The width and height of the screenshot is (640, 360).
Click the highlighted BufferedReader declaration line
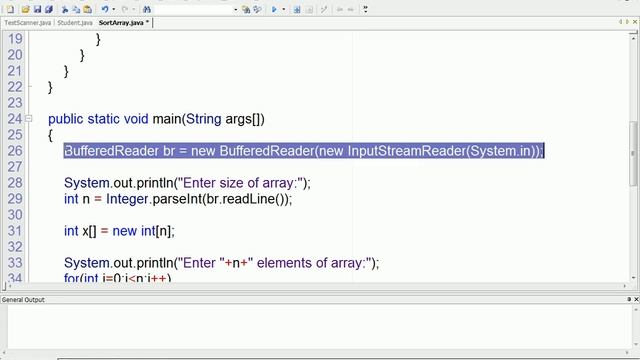[x=304, y=151]
